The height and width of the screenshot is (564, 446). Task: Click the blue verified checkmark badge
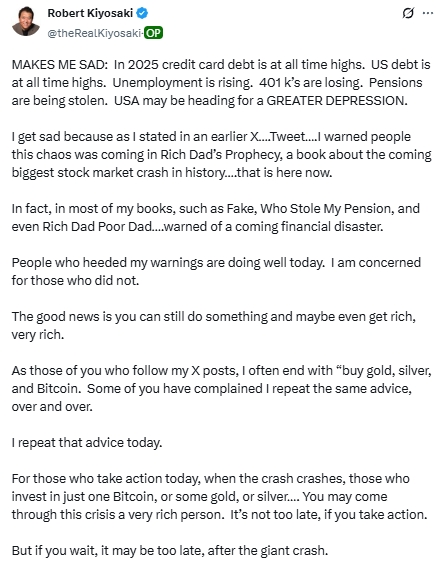[142, 13]
